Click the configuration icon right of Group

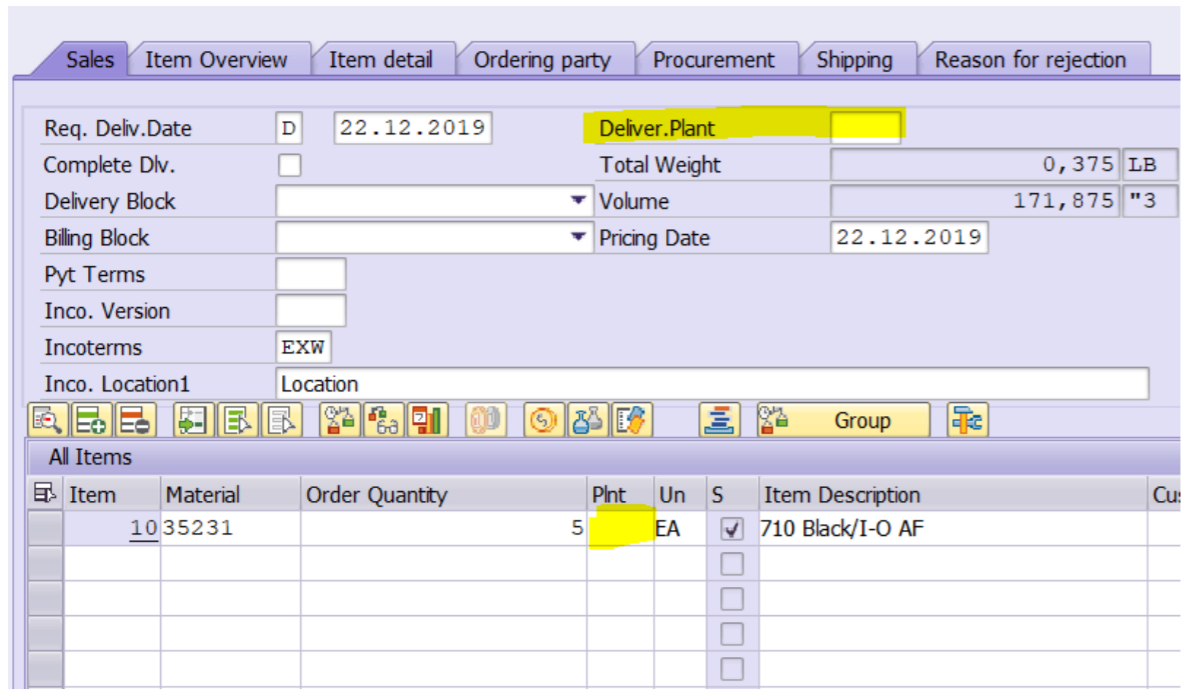[x=967, y=421]
